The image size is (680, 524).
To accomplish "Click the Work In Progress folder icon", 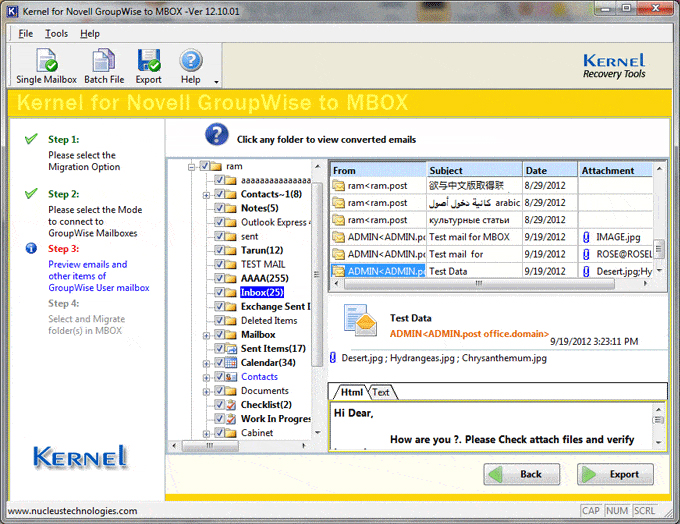I will (x=232, y=419).
